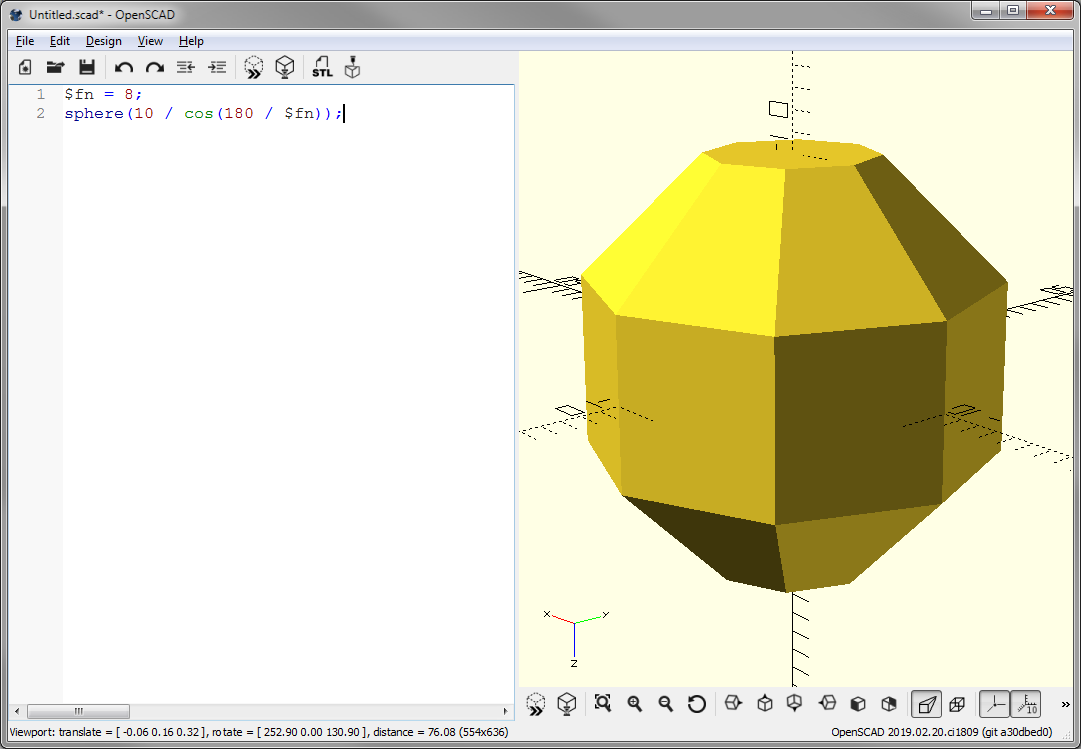The height and width of the screenshot is (749, 1081).
Task: Click the Send to 3D print icon
Action: pos(352,68)
